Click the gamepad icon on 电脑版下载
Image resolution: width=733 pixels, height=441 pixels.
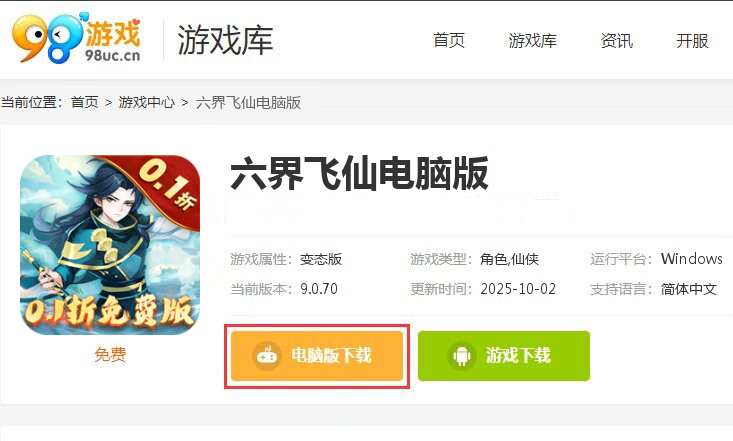click(x=267, y=356)
